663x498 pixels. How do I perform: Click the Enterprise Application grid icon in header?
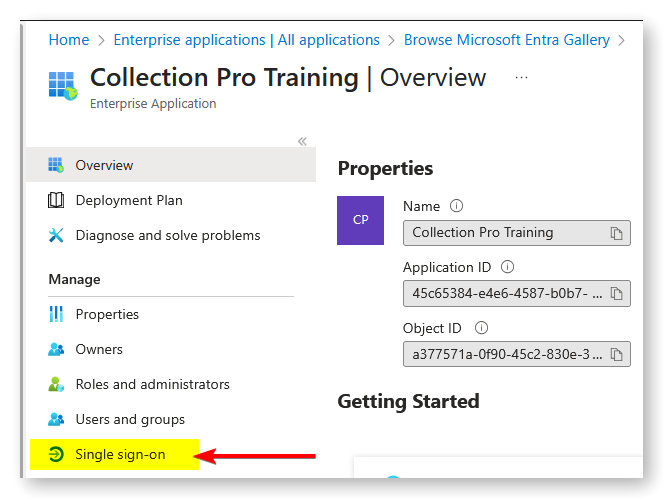click(63, 85)
